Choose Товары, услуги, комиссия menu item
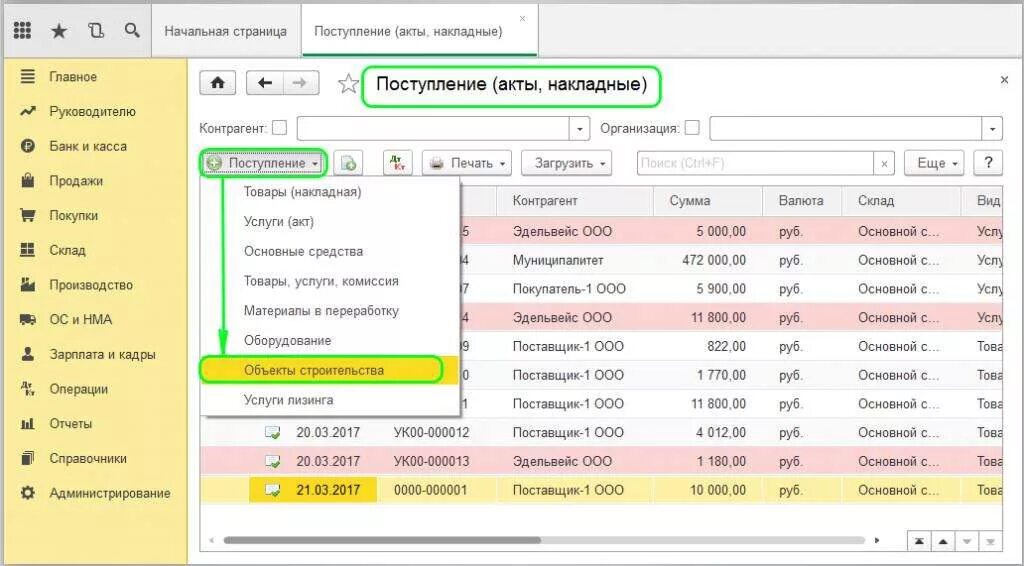 [x=321, y=281]
